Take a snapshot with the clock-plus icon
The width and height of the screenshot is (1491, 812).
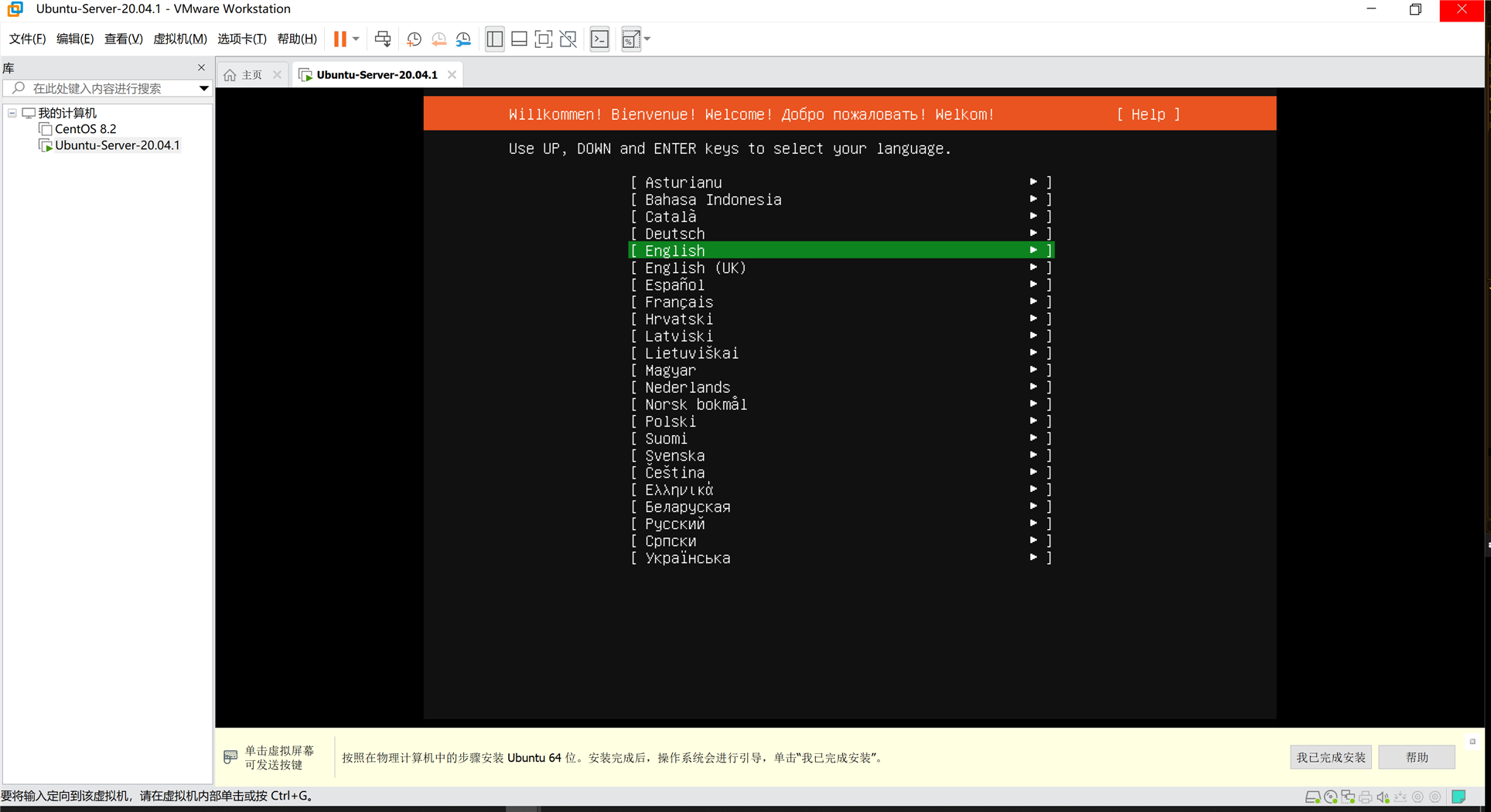coord(414,39)
